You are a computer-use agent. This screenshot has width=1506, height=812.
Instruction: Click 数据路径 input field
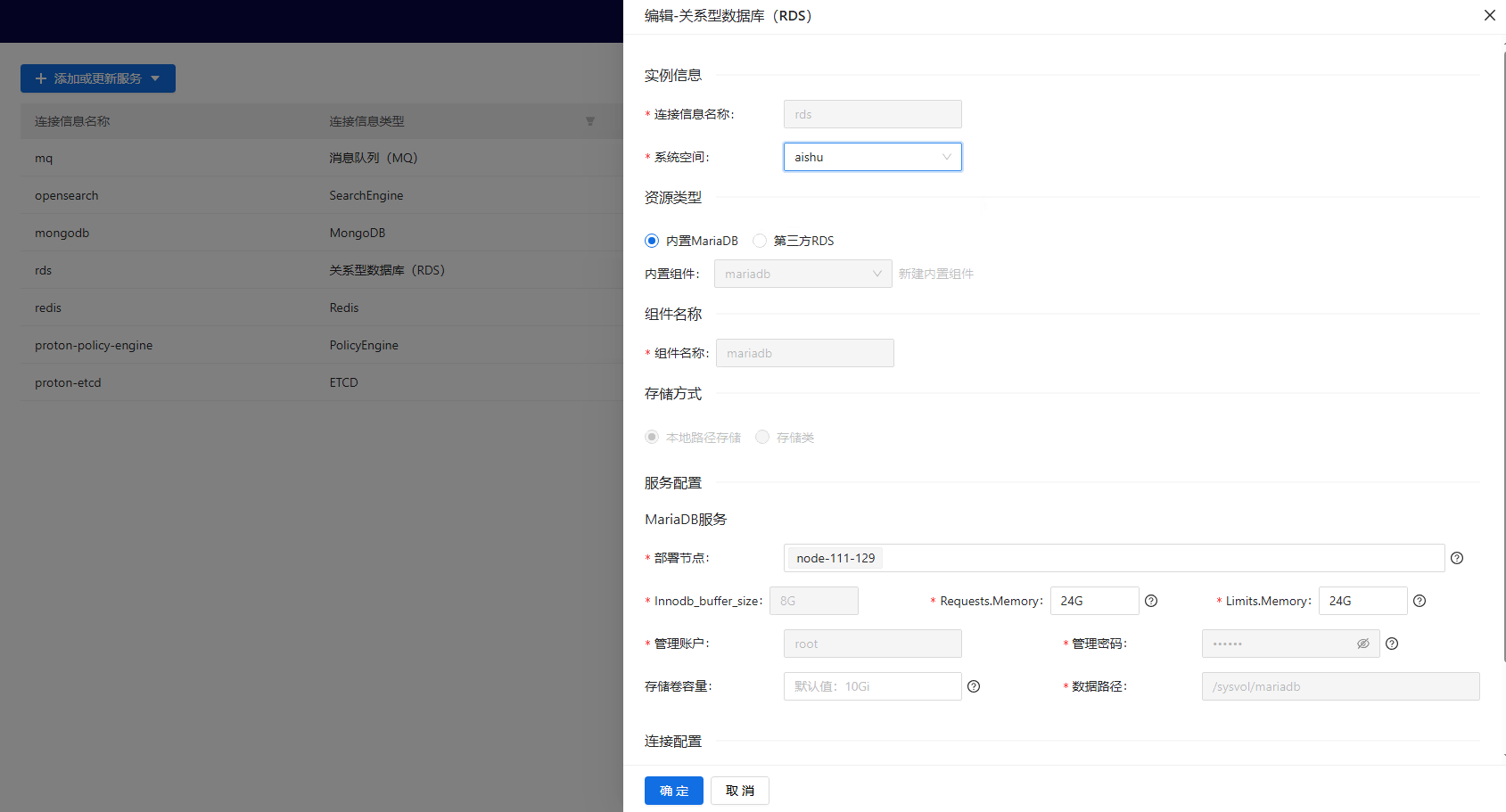(x=1341, y=686)
